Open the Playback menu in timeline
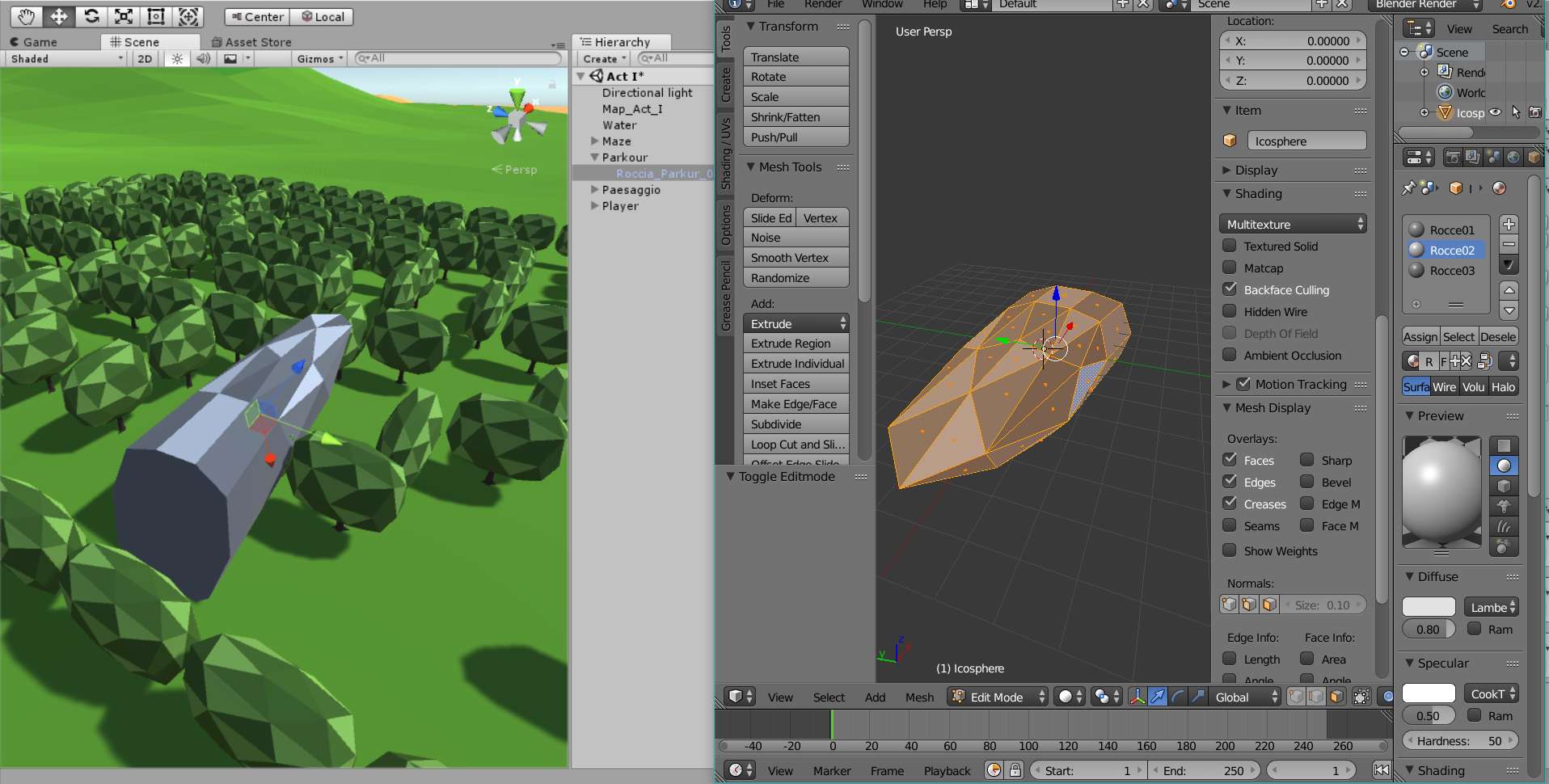 (947, 770)
